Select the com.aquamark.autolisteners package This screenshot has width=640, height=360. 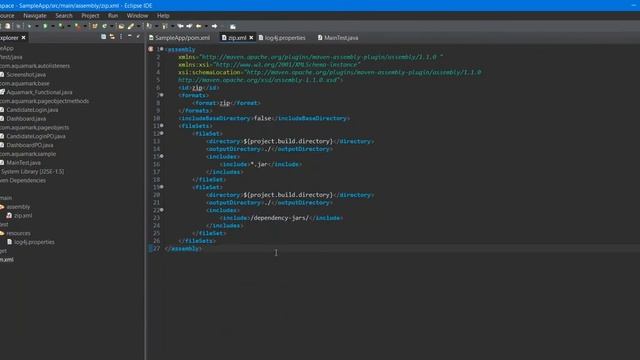35,66
